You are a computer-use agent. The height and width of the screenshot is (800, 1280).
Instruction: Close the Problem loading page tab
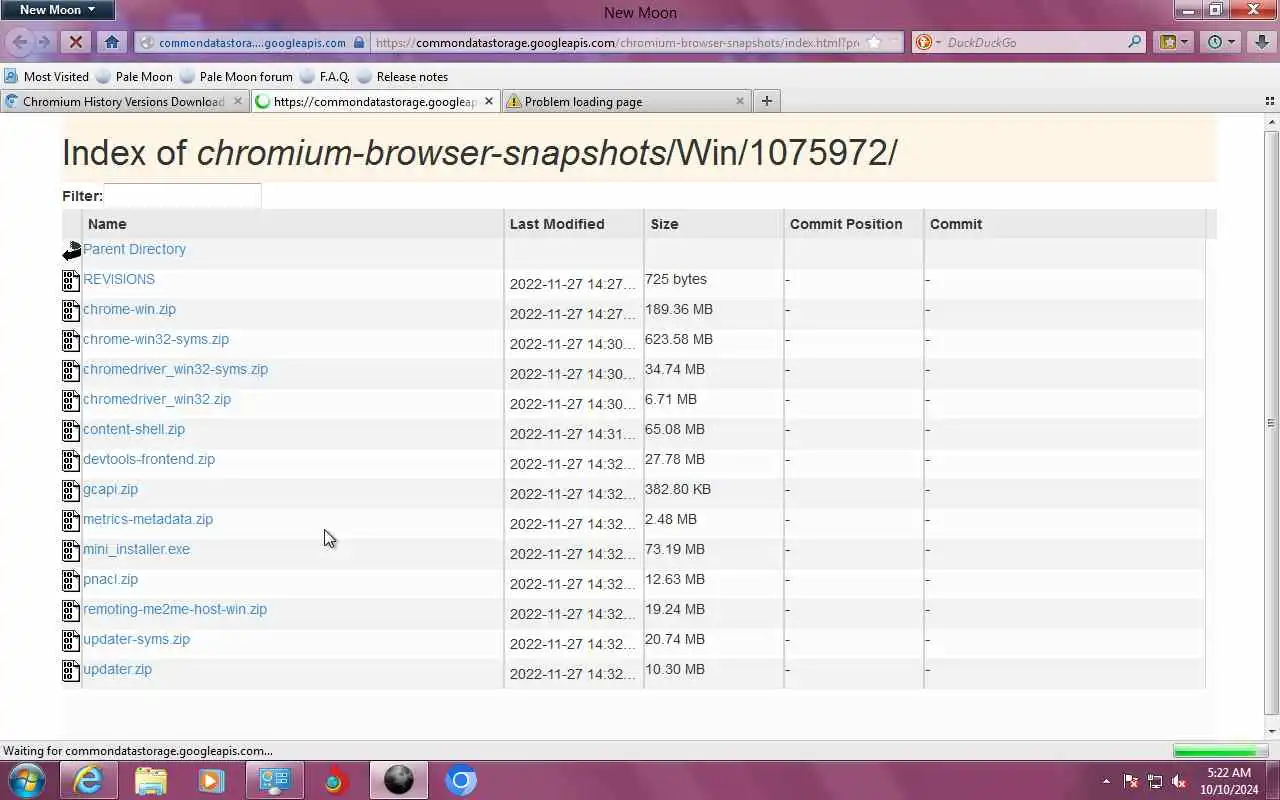tap(740, 101)
